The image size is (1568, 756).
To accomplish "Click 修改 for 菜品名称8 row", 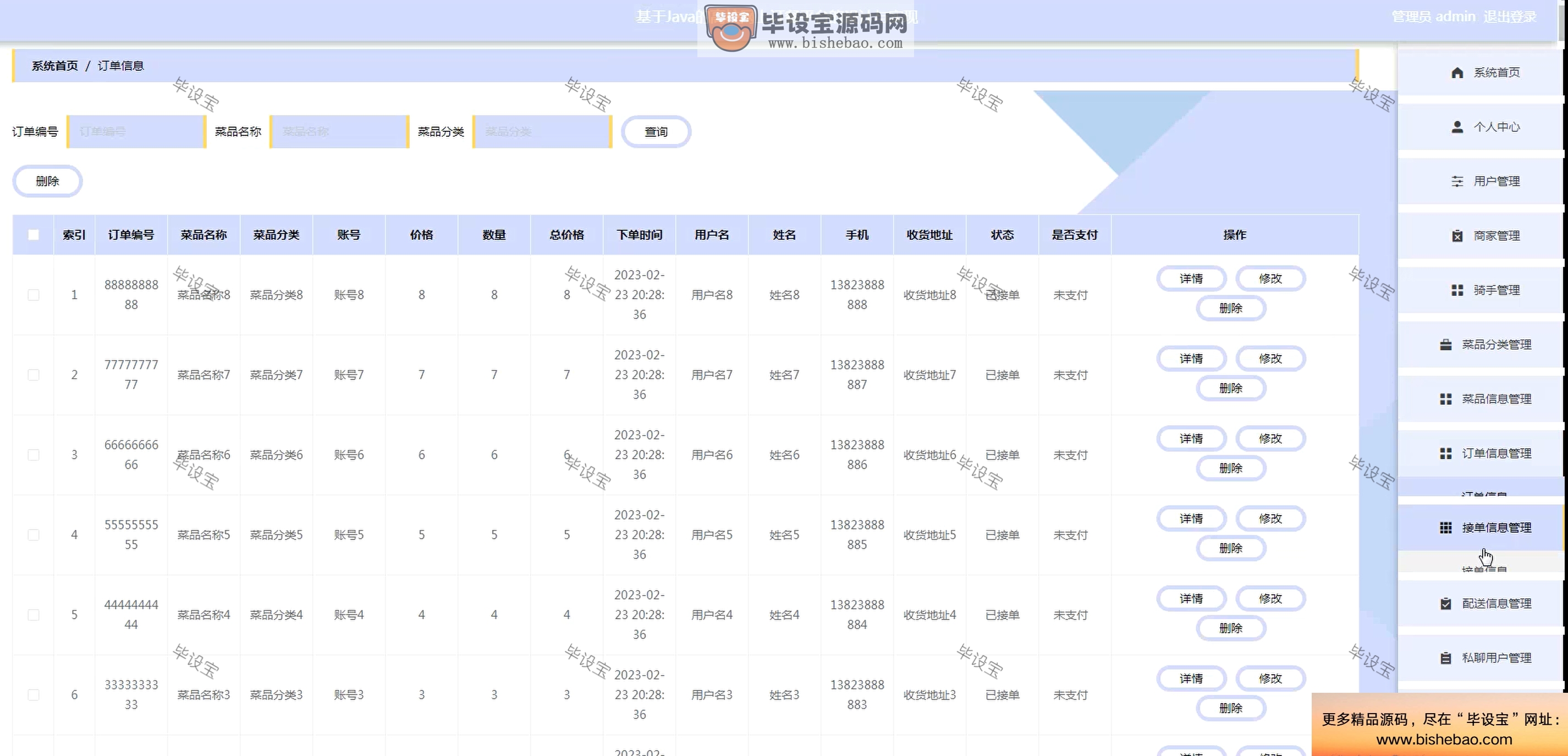I will [x=1270, y=279].
